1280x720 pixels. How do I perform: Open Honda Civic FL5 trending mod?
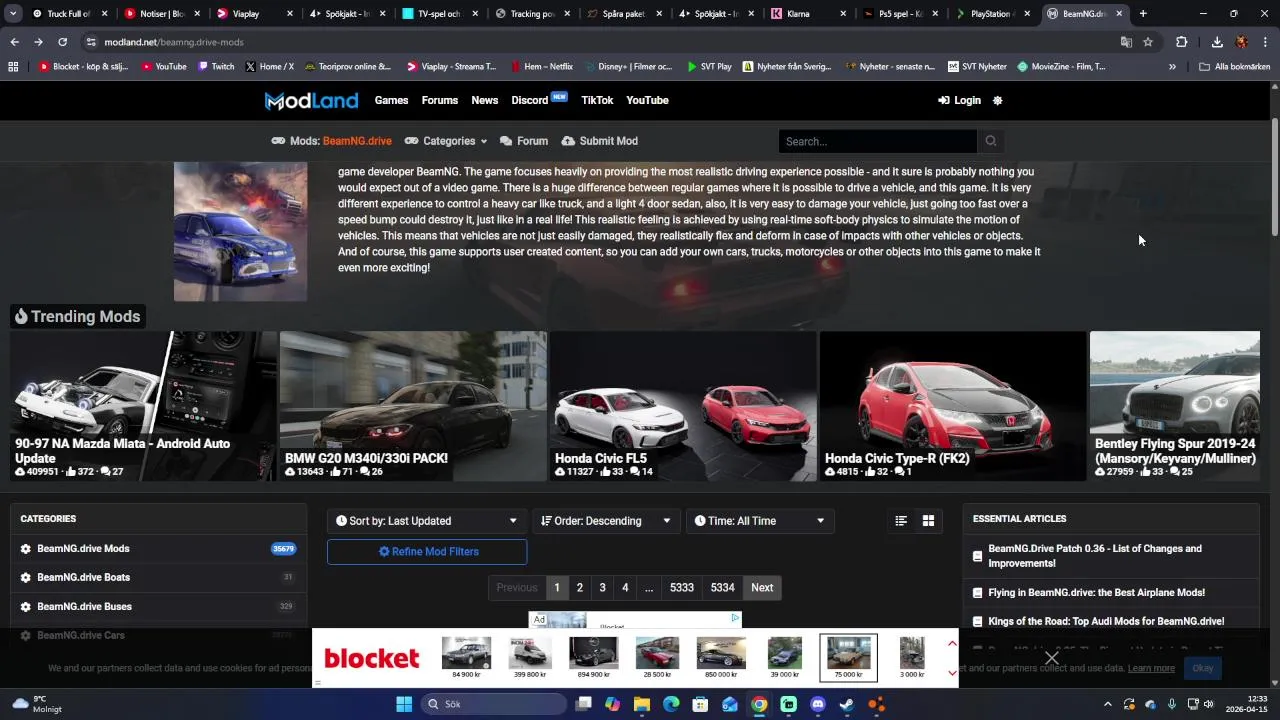click(x=683, y=406)
